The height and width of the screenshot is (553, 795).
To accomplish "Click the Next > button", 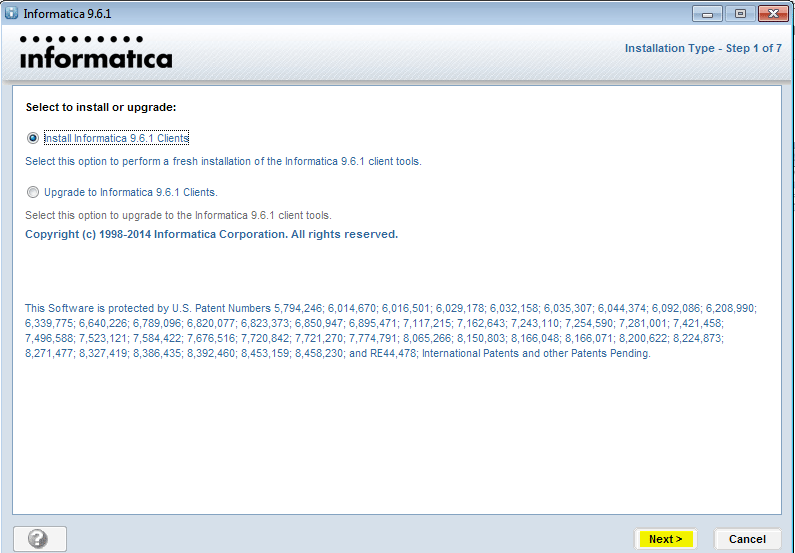I will click(x=665, y=539).
